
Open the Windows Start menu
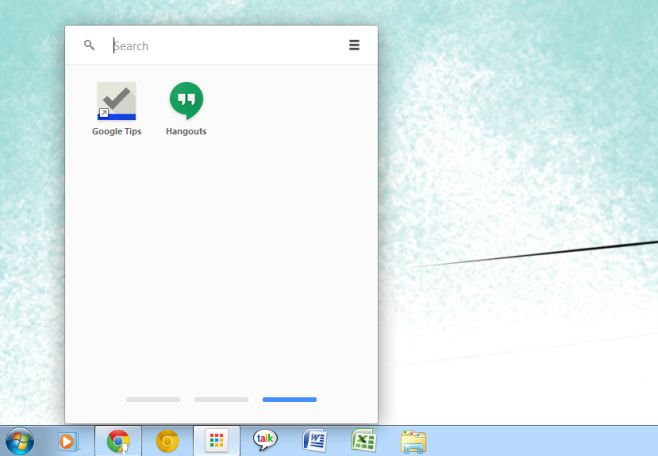coord(19,441)
